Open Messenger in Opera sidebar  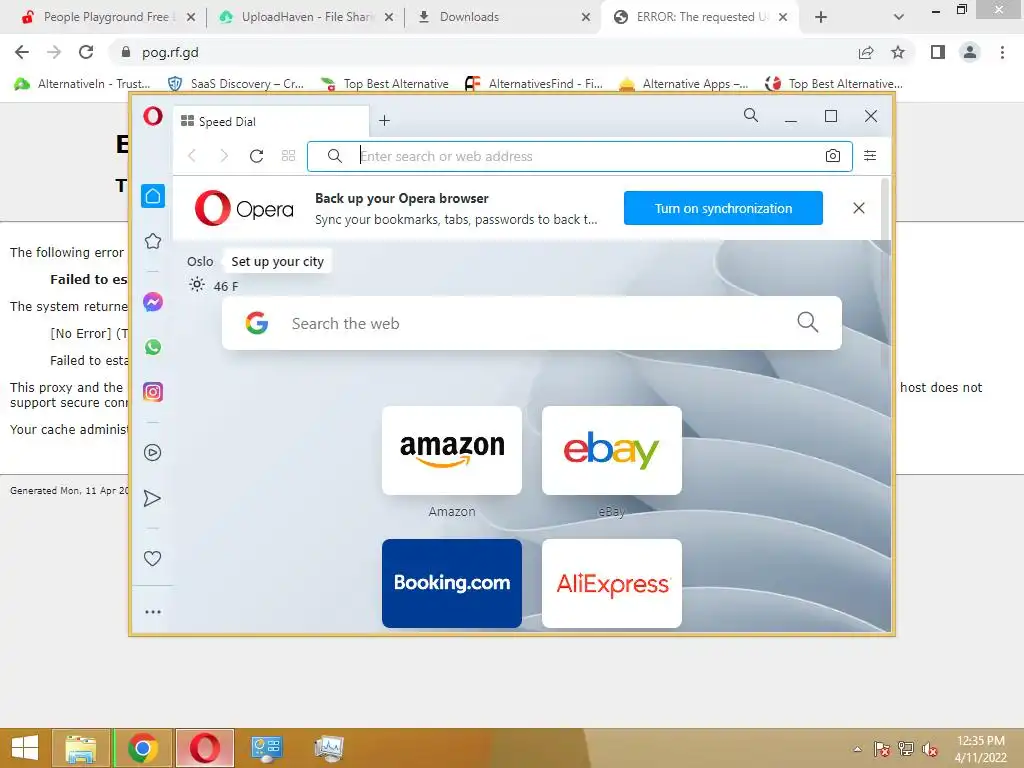(153, 302)
